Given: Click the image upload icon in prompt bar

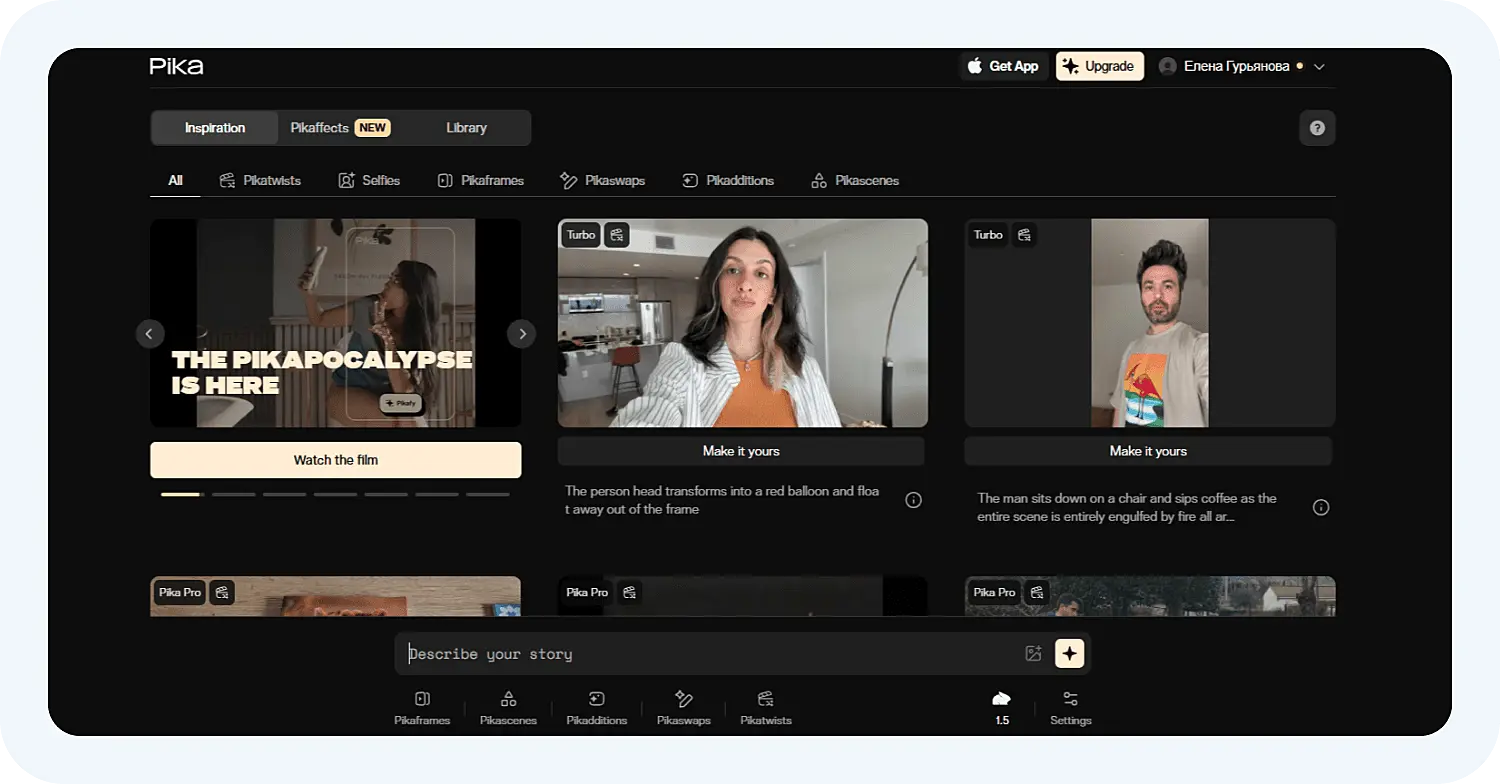Looking at the screenshot, I should point(1033,654).
